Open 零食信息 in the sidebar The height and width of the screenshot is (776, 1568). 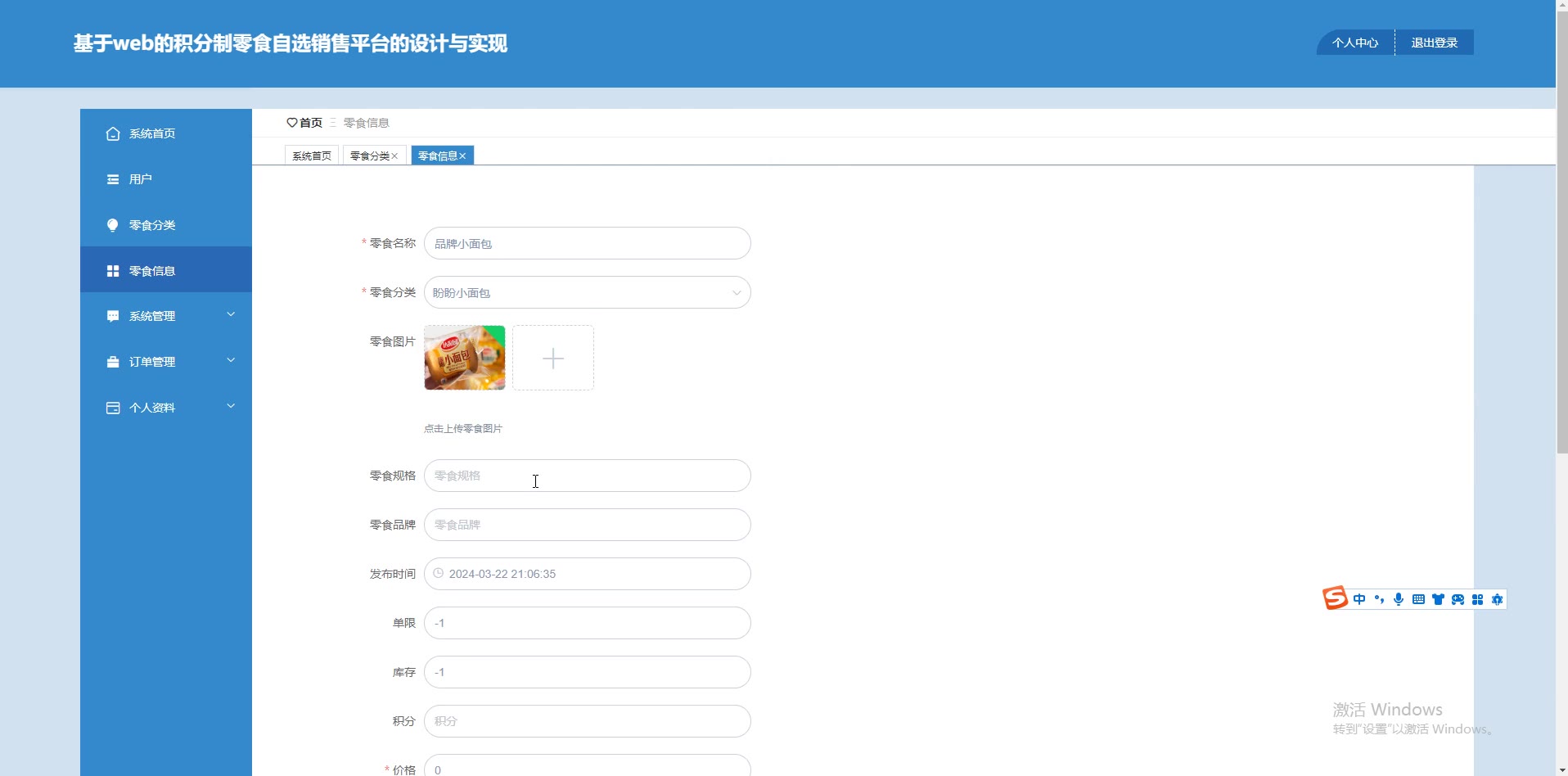click(x=166, y=270)
